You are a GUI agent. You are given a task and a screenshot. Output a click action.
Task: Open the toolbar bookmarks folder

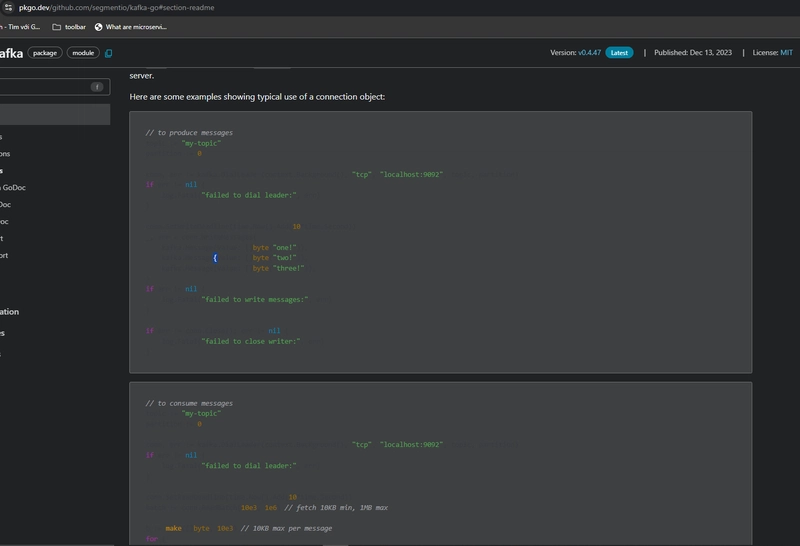coord(69,27)
